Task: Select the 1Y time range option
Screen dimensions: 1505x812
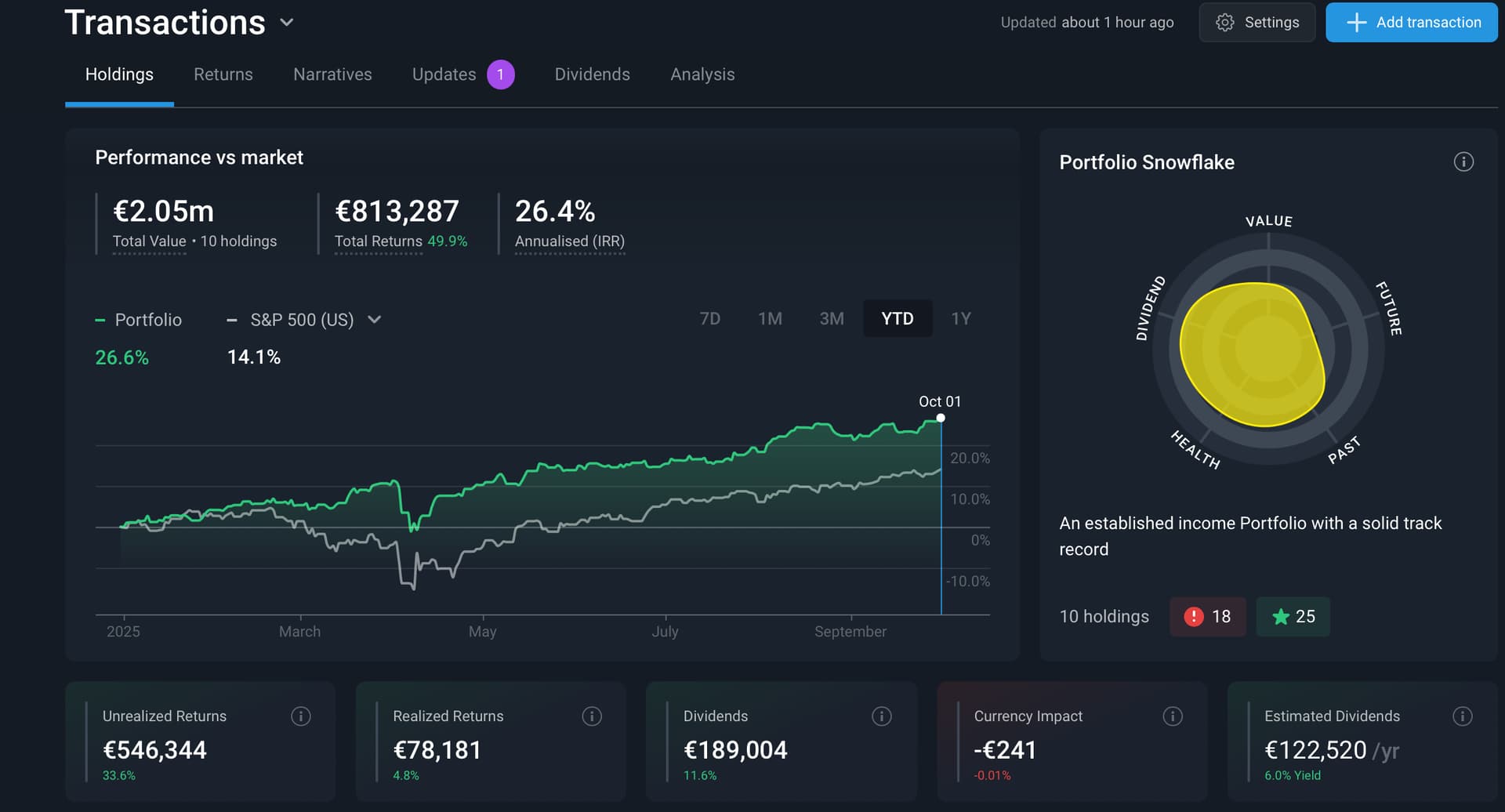Action: click(x=960, y=319)
